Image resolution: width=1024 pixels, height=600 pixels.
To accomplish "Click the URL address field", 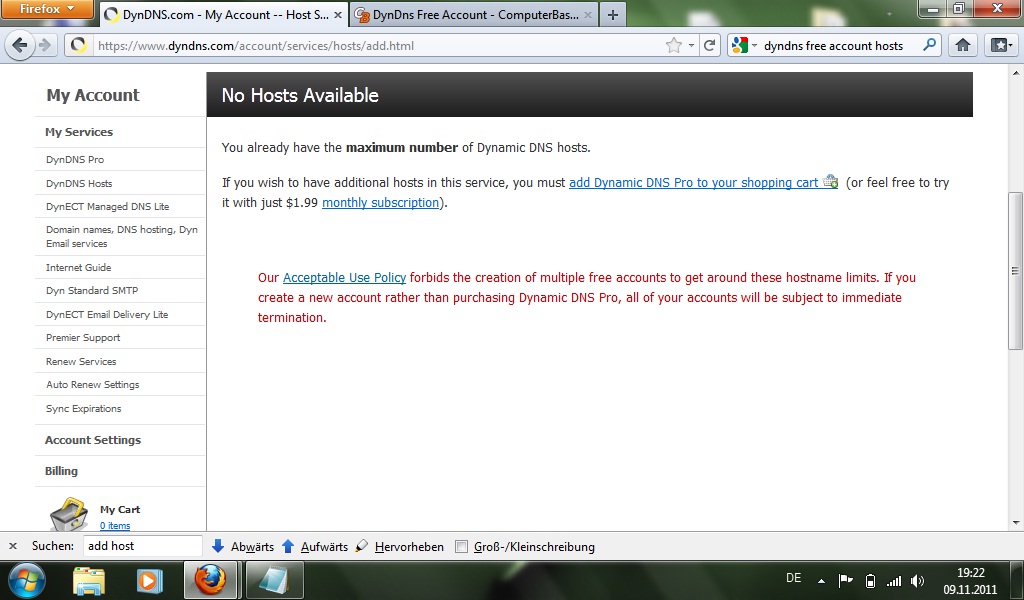I will [379, 46].
